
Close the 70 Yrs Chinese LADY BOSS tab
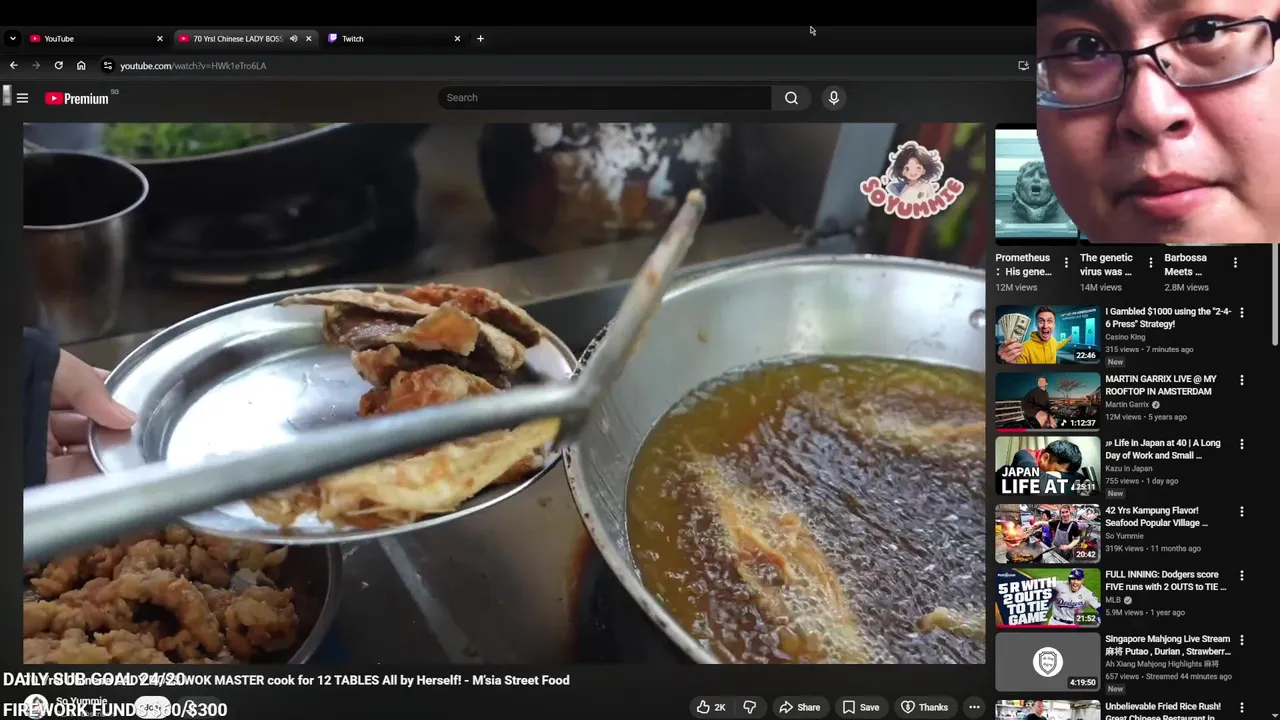coord(308,38)
